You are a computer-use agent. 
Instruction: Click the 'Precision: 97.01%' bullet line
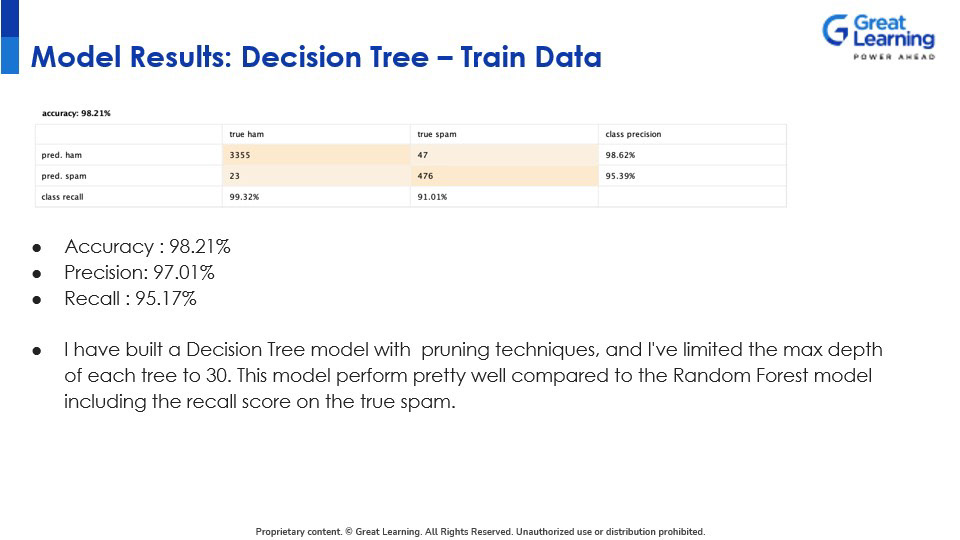coord(139,272)
